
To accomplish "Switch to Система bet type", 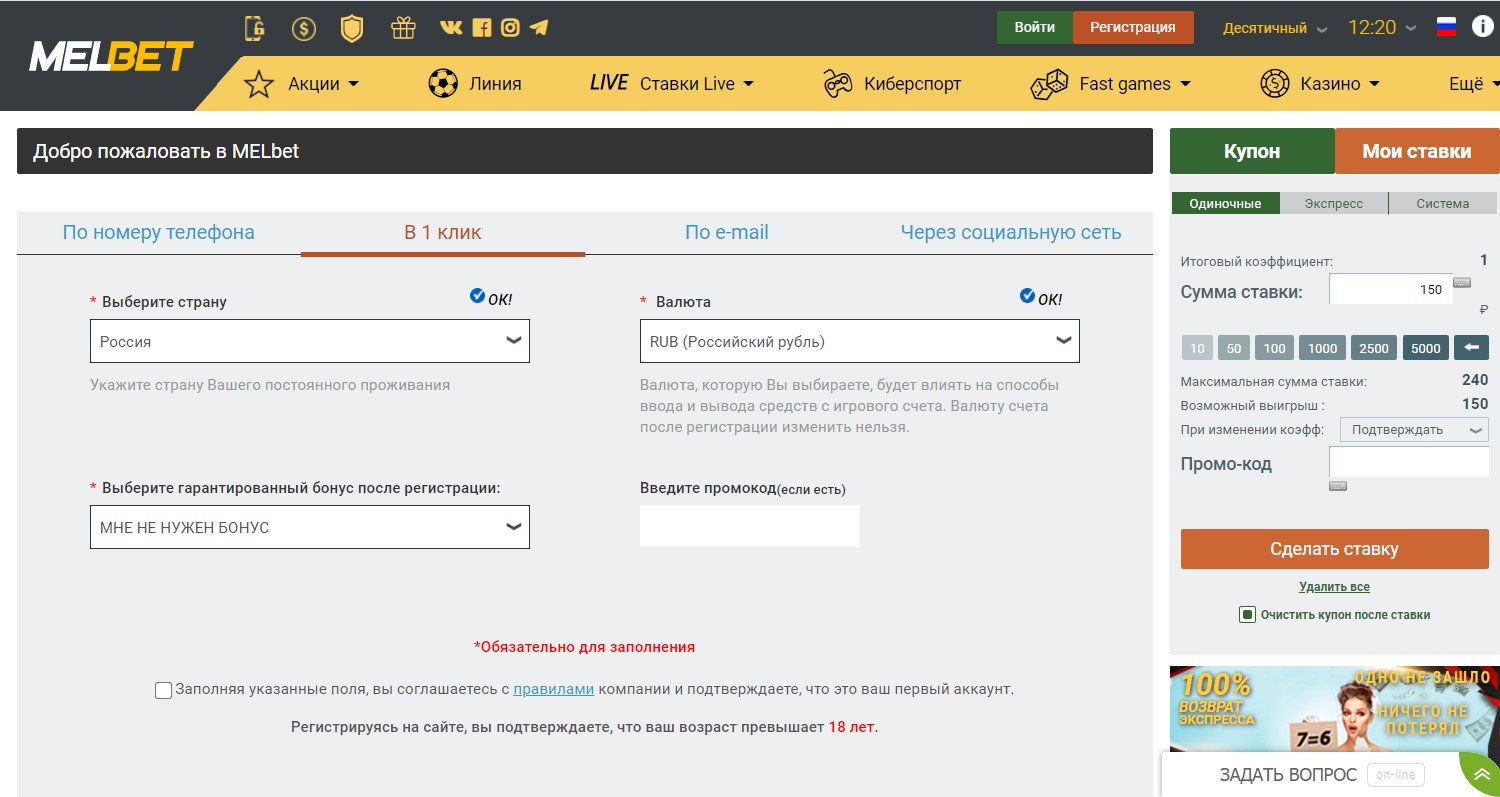I will [1443, 203].
